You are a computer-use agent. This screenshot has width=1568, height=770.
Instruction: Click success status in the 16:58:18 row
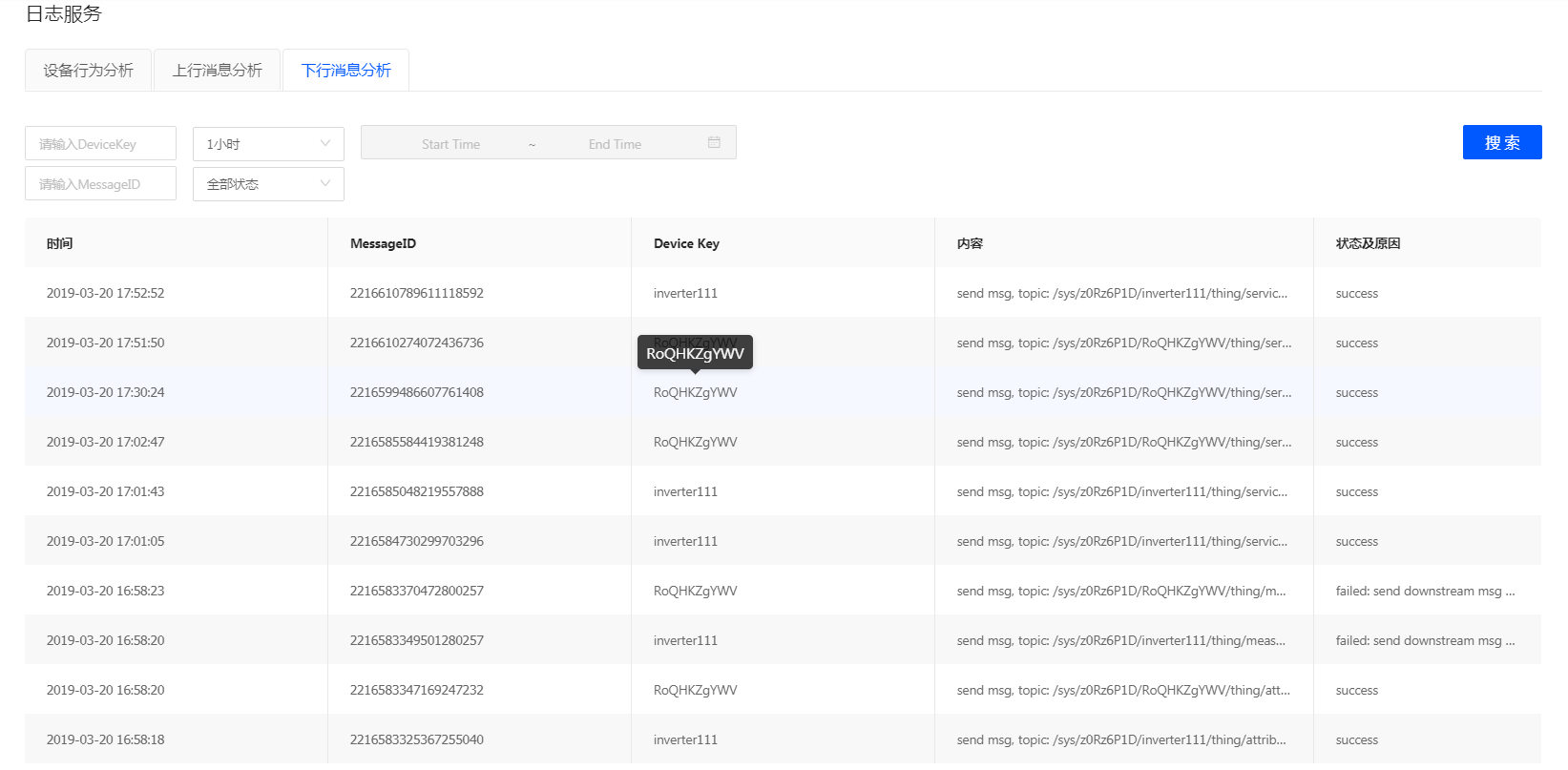tap(1357, 739)
